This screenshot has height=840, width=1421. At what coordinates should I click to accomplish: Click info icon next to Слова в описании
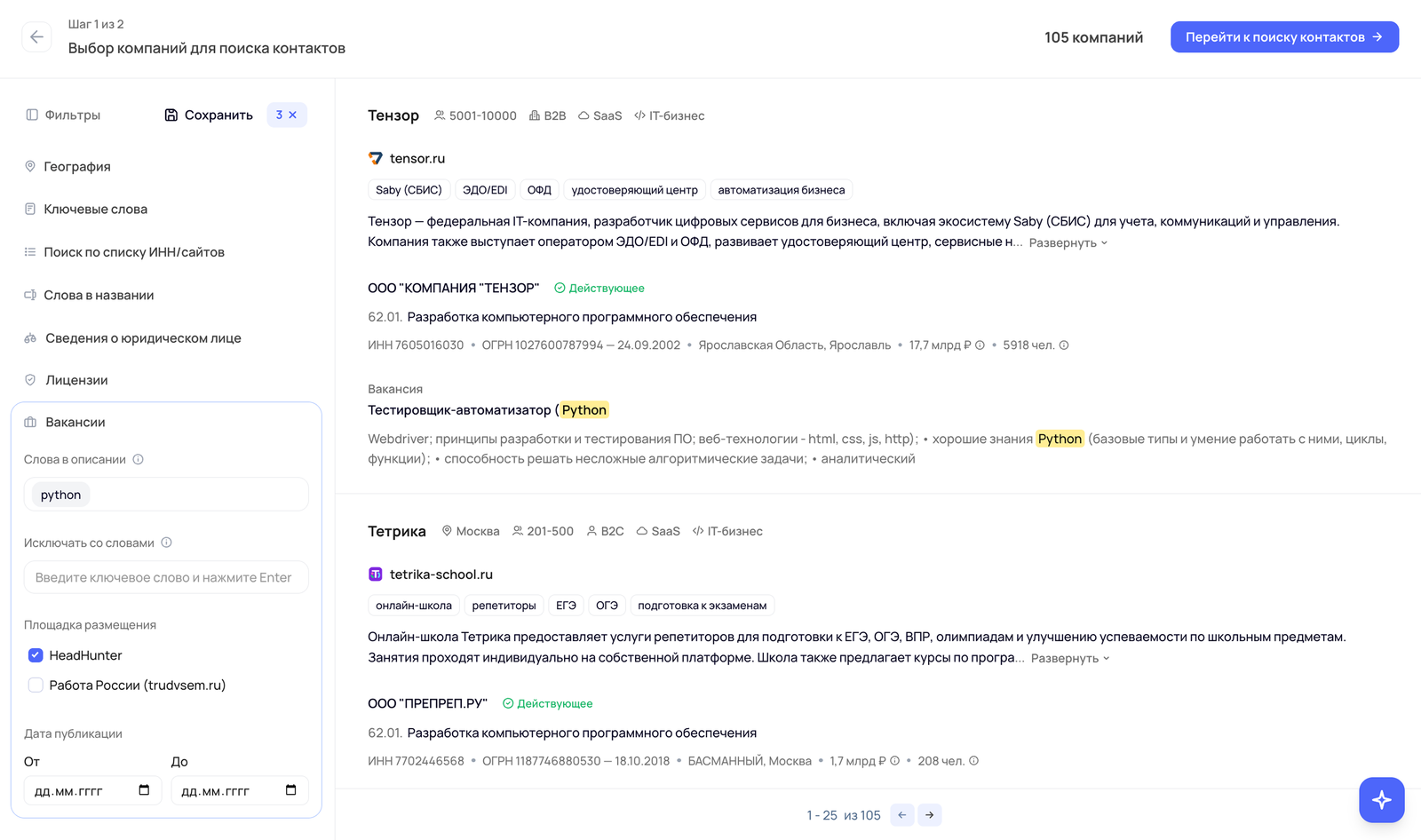point(138,459)
